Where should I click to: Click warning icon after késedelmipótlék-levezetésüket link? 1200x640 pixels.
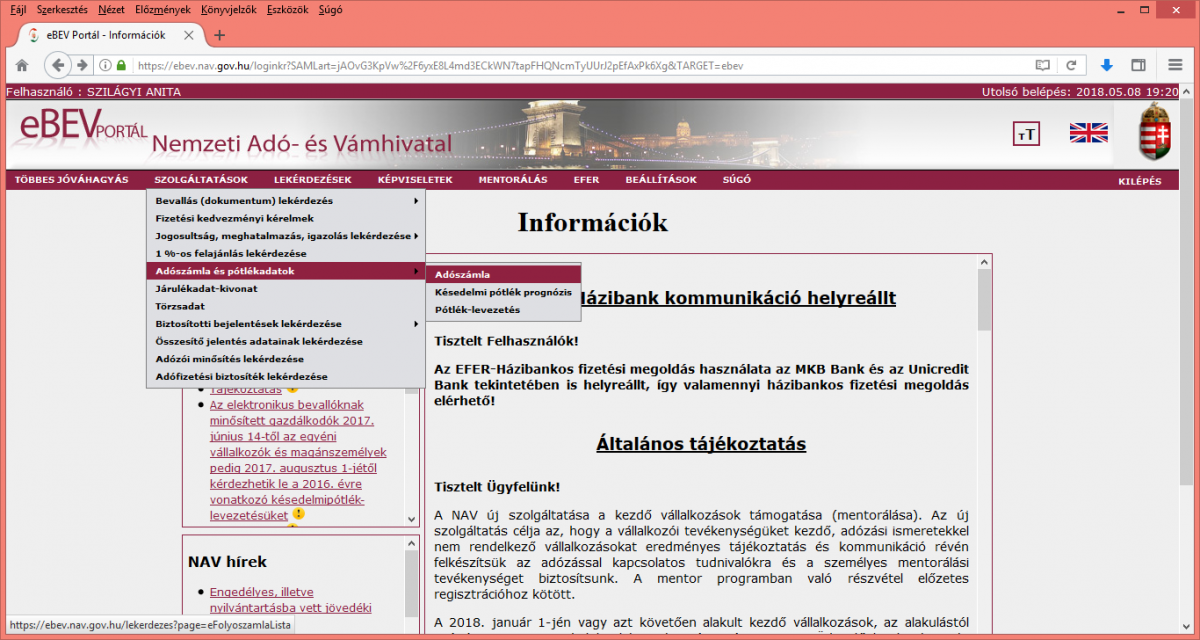point(298,514)
